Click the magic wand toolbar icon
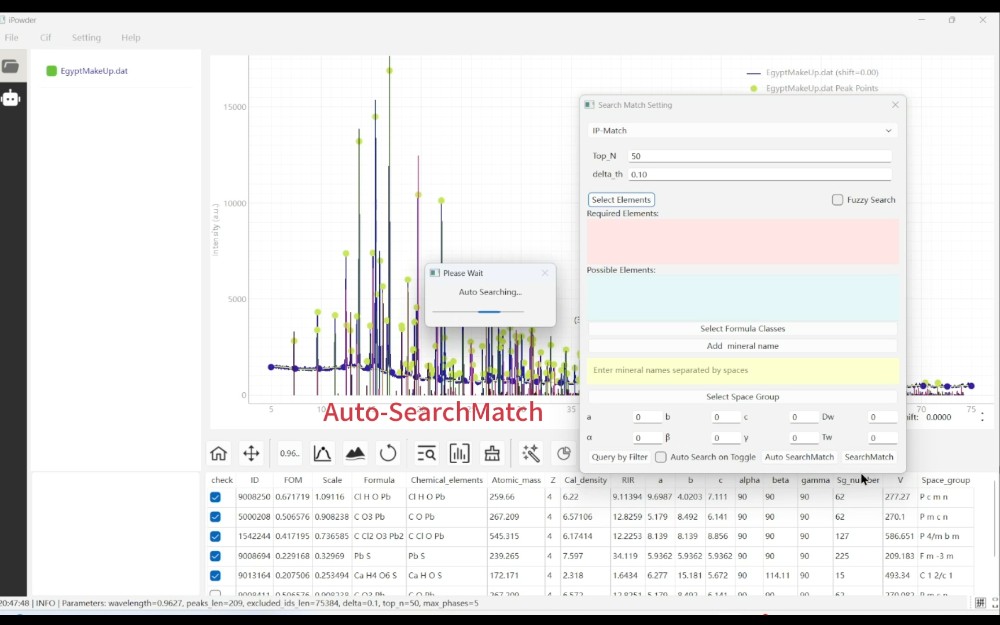The height and width of the screenshot is (625, 1000). coord(531,453)
